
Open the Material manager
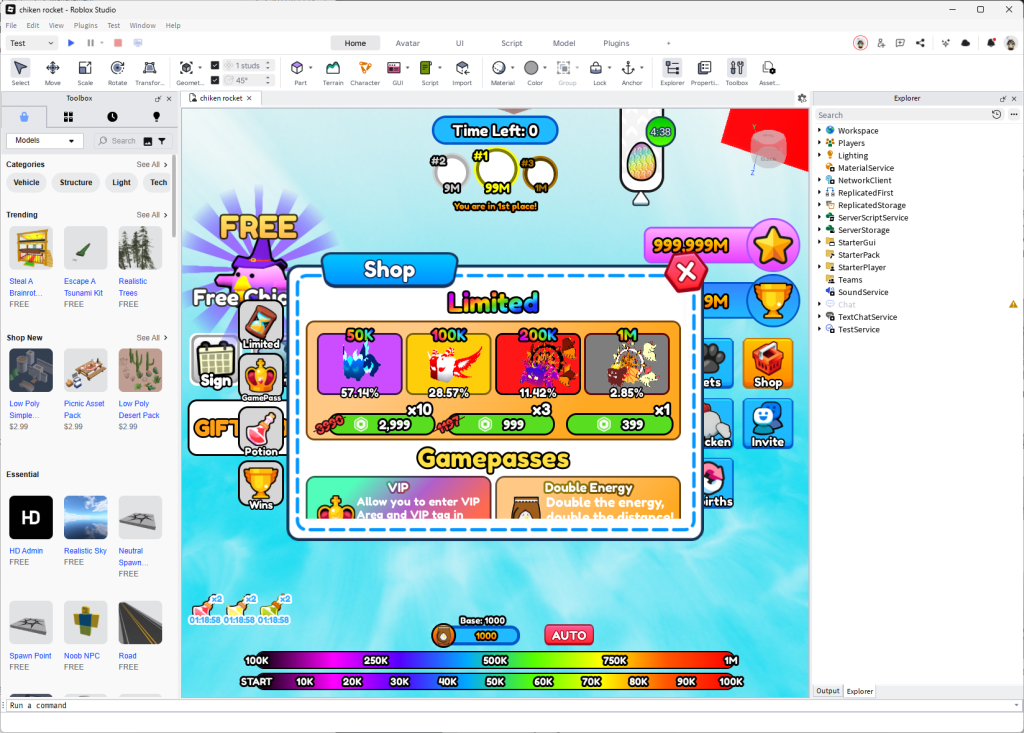coord(498,67)
